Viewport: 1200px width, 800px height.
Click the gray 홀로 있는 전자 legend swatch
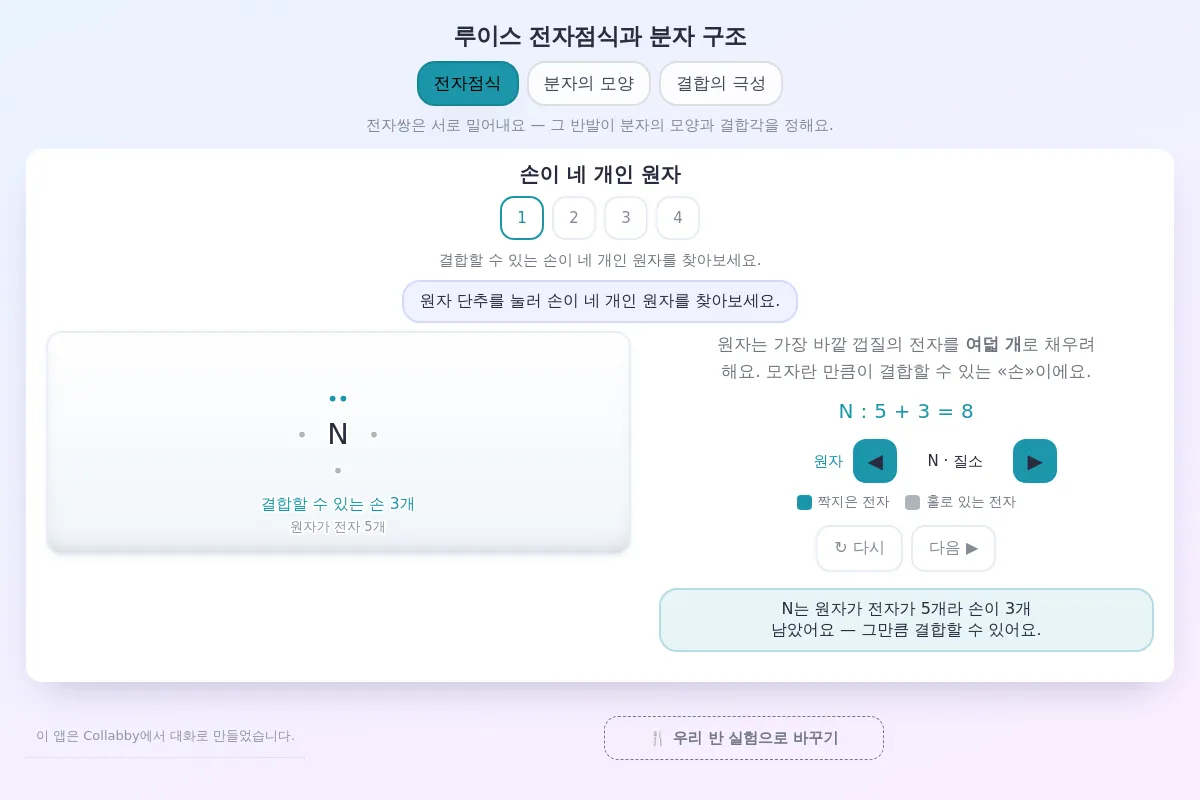click(912, 502)
